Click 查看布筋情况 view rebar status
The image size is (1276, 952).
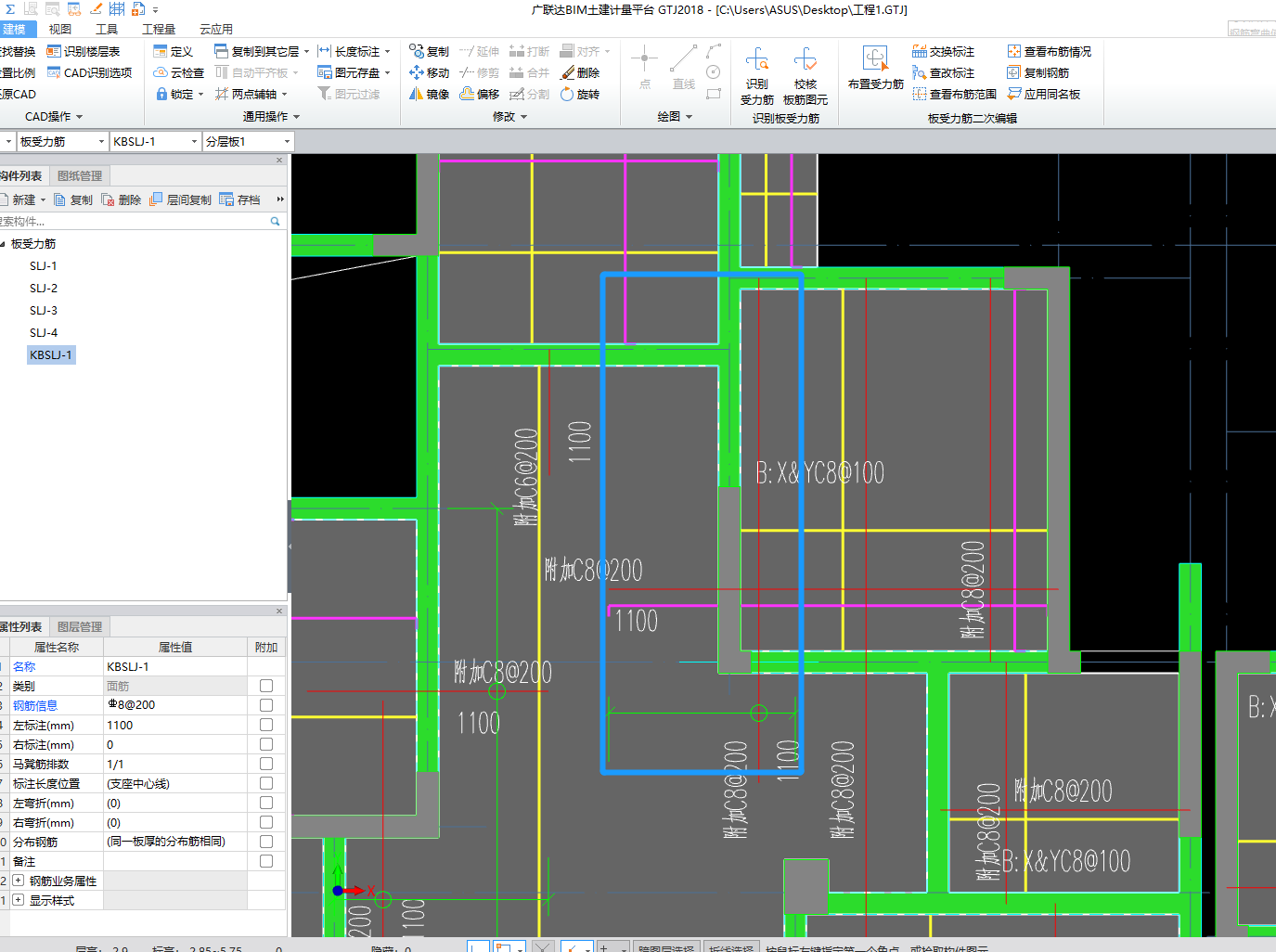click(x=1049, y=52)
